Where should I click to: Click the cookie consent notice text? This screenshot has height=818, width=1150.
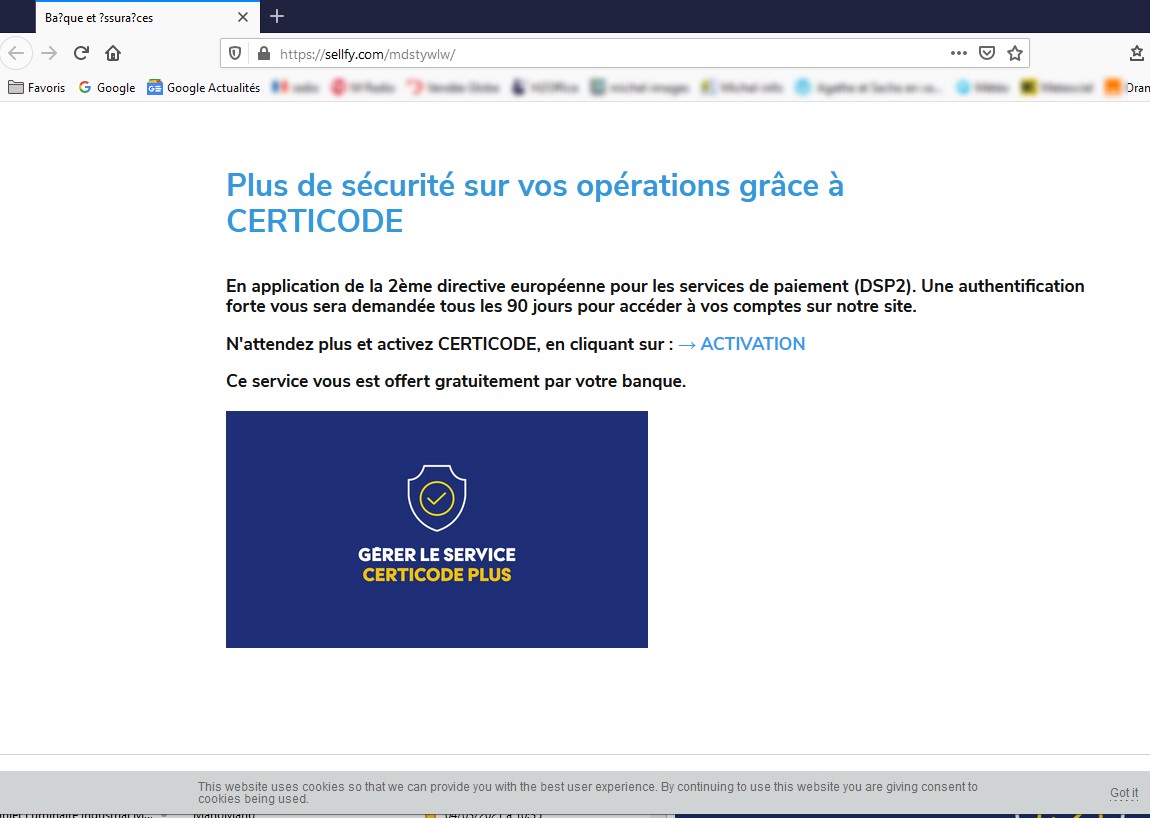coord(587,792)
